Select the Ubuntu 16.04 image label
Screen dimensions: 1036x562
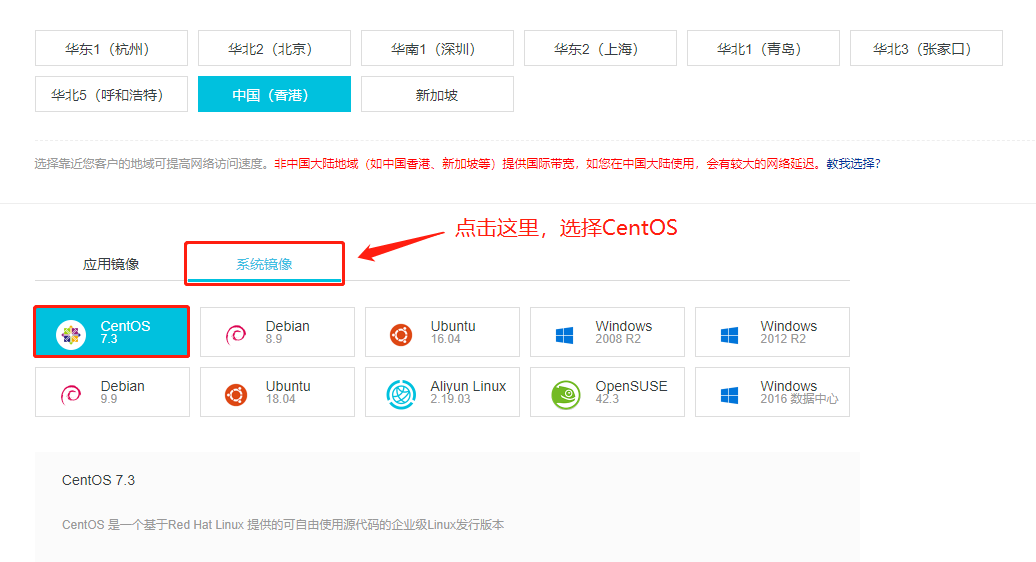coord(453,332)
